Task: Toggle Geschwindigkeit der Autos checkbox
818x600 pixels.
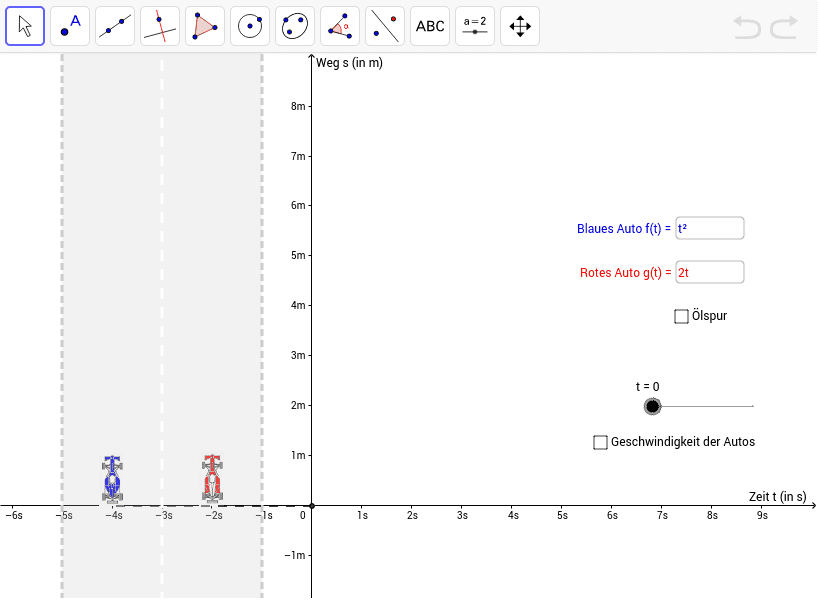Action: 600,442
